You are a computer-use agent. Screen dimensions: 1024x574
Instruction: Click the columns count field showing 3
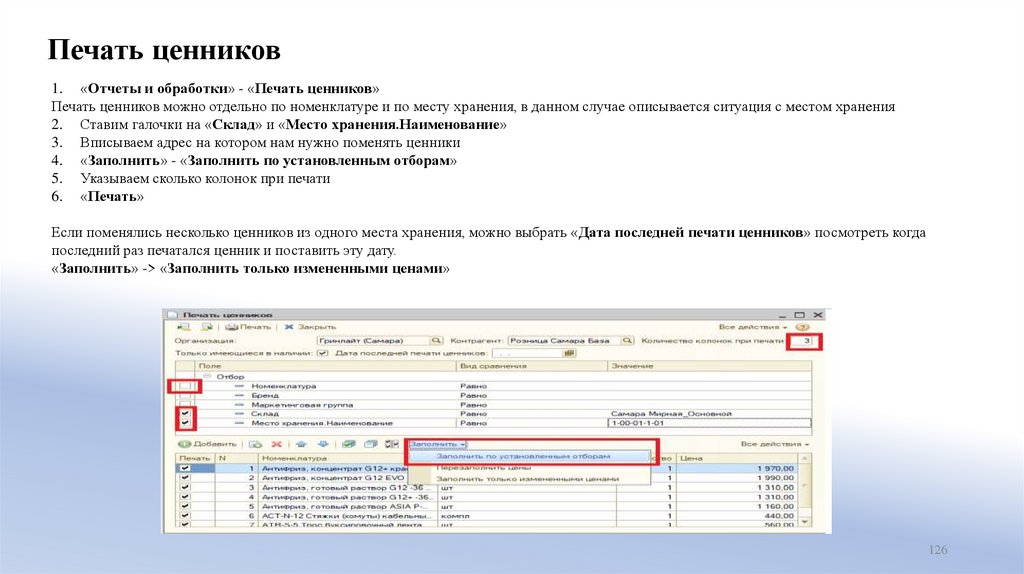803,341
